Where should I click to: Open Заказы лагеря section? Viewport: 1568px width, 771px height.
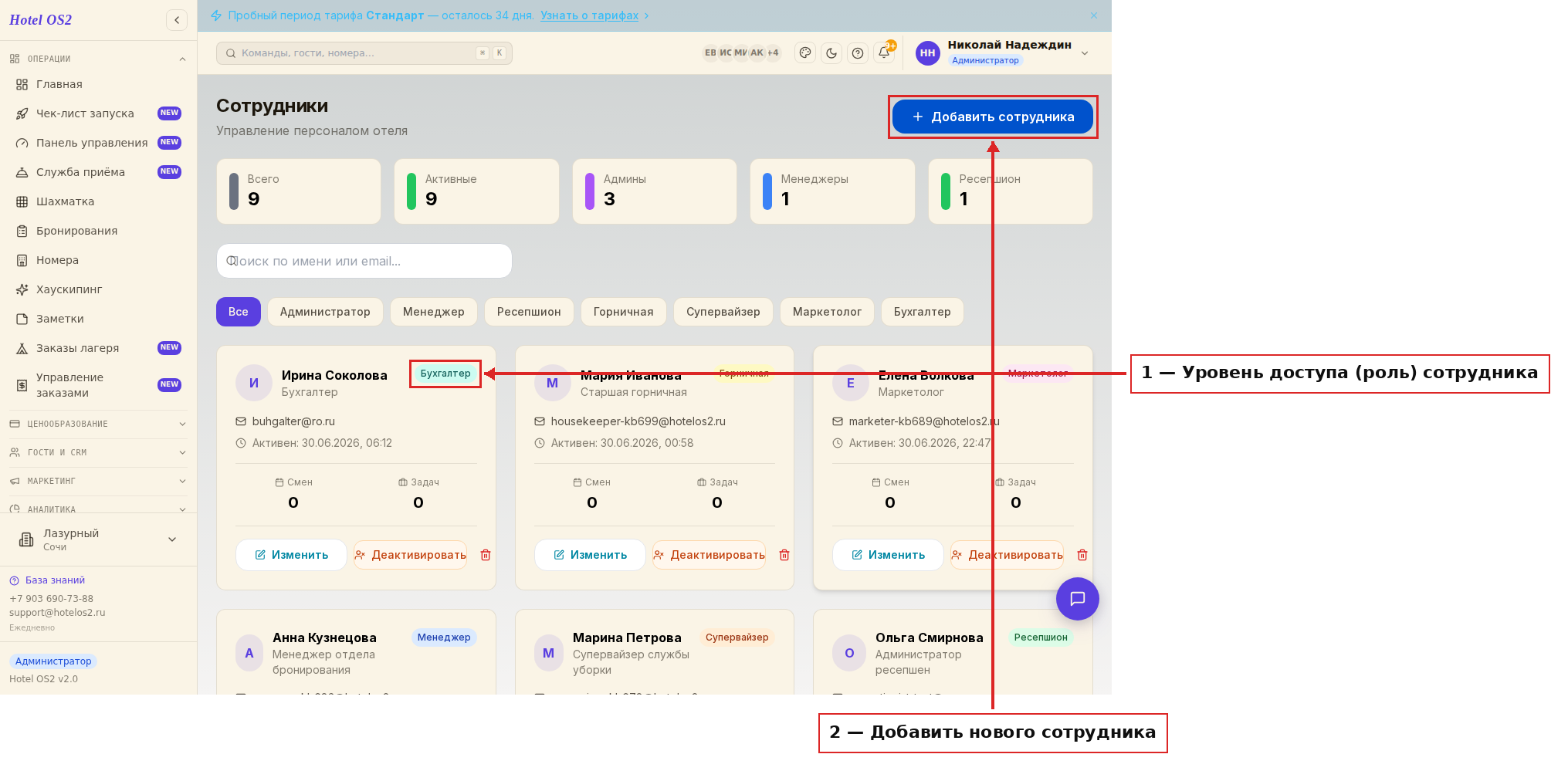pyautogui.click(x=99, y=348)
